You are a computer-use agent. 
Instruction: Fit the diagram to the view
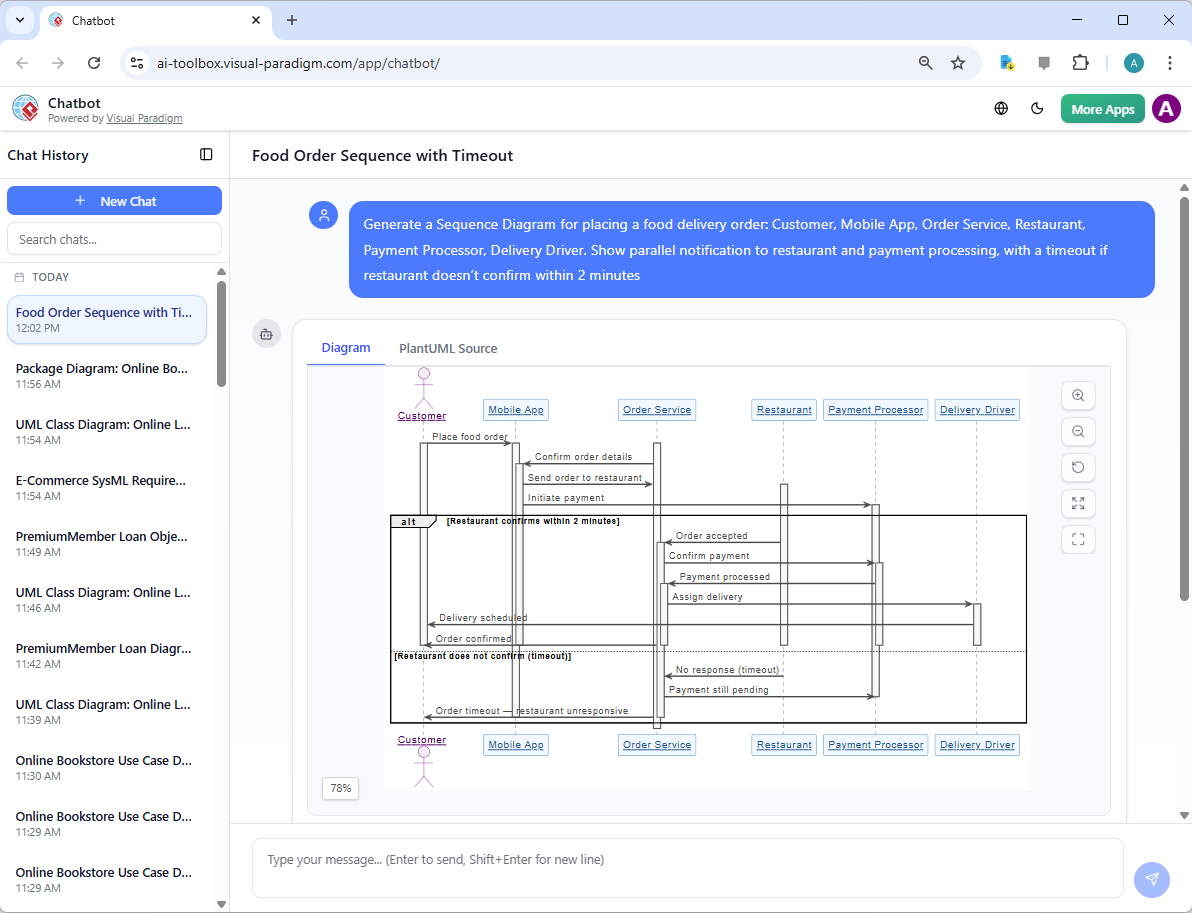click(1078, 503)
